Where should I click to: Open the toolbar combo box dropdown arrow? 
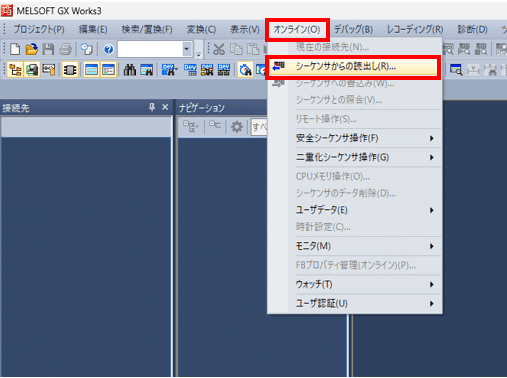[x=187, y=50]
